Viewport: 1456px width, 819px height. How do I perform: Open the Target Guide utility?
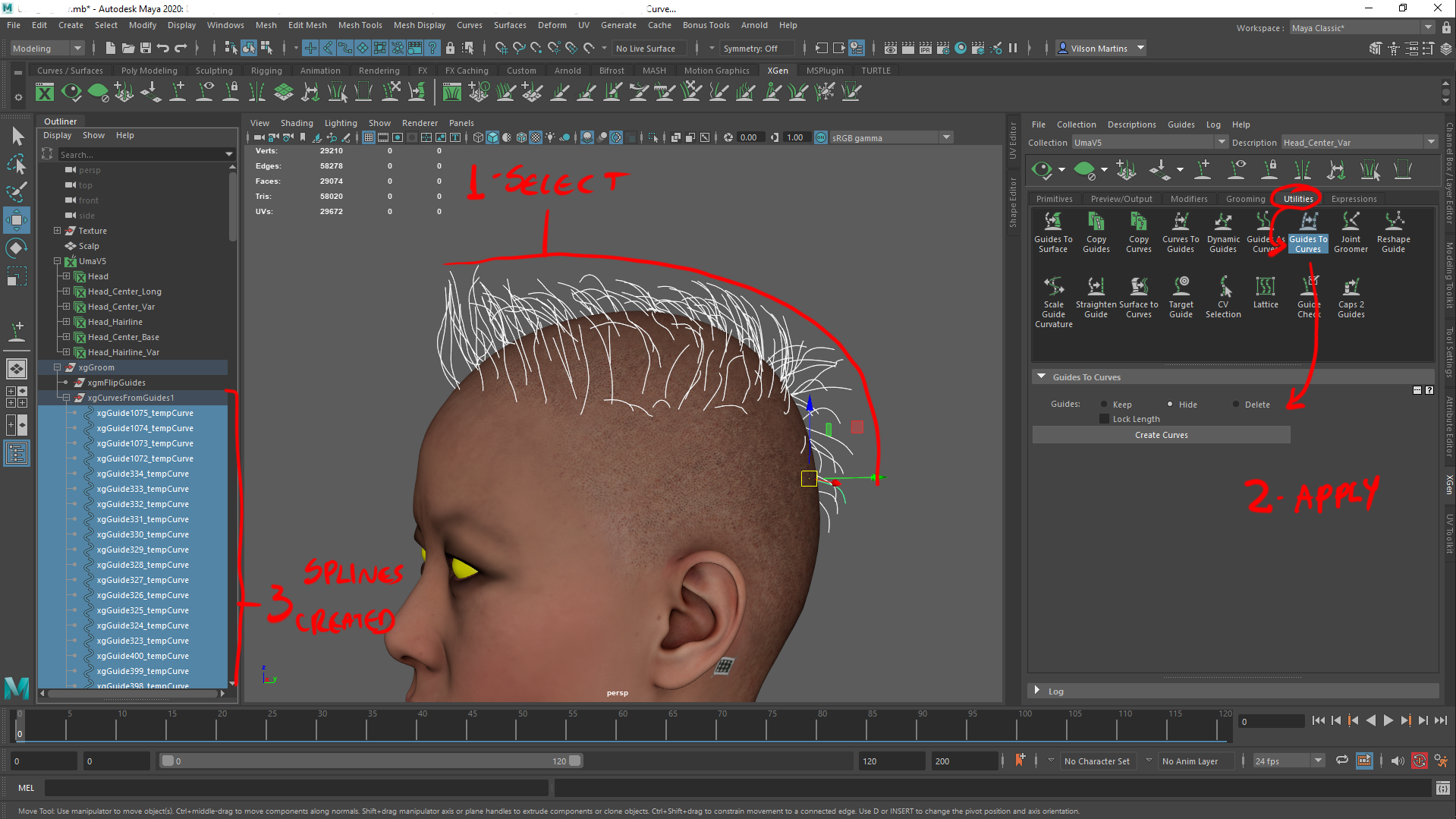click(x=1181, y=297)
